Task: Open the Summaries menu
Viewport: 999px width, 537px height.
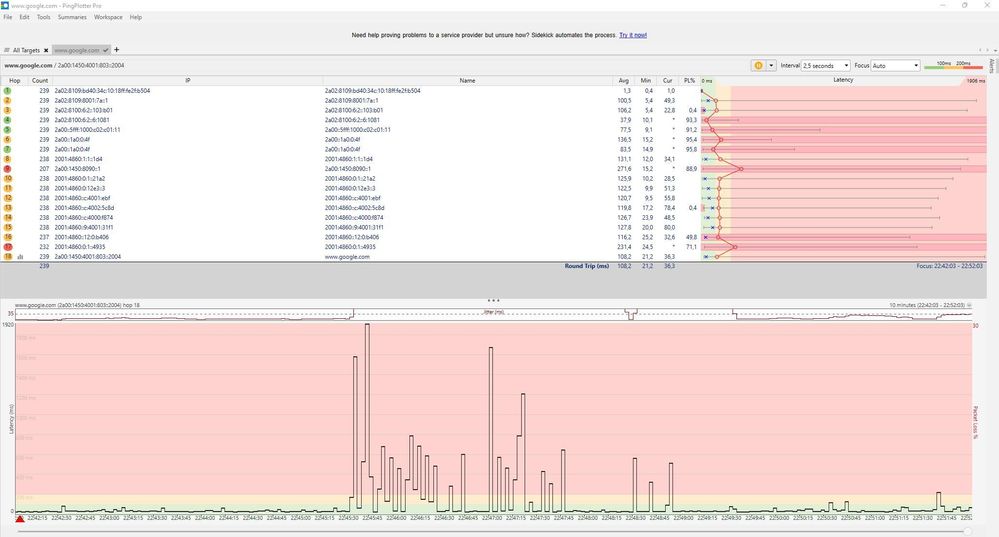Action: (72, 17)
